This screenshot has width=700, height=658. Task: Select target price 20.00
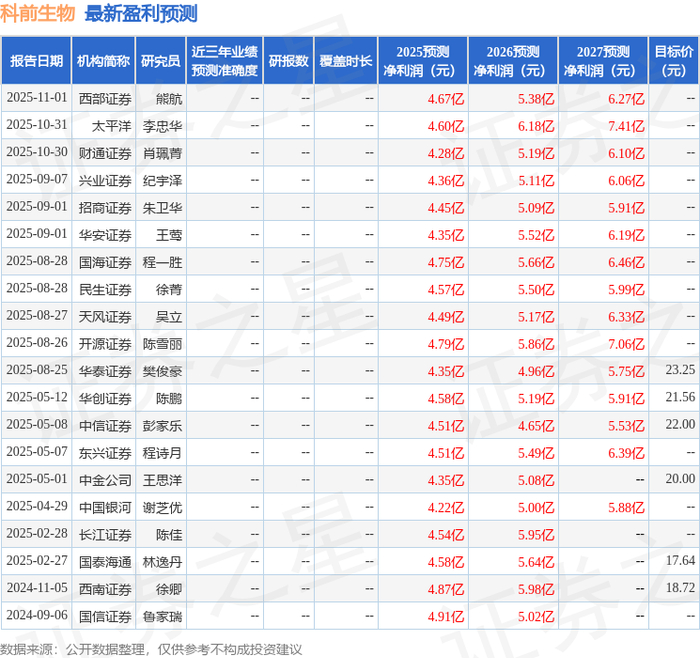pos(680,479)
